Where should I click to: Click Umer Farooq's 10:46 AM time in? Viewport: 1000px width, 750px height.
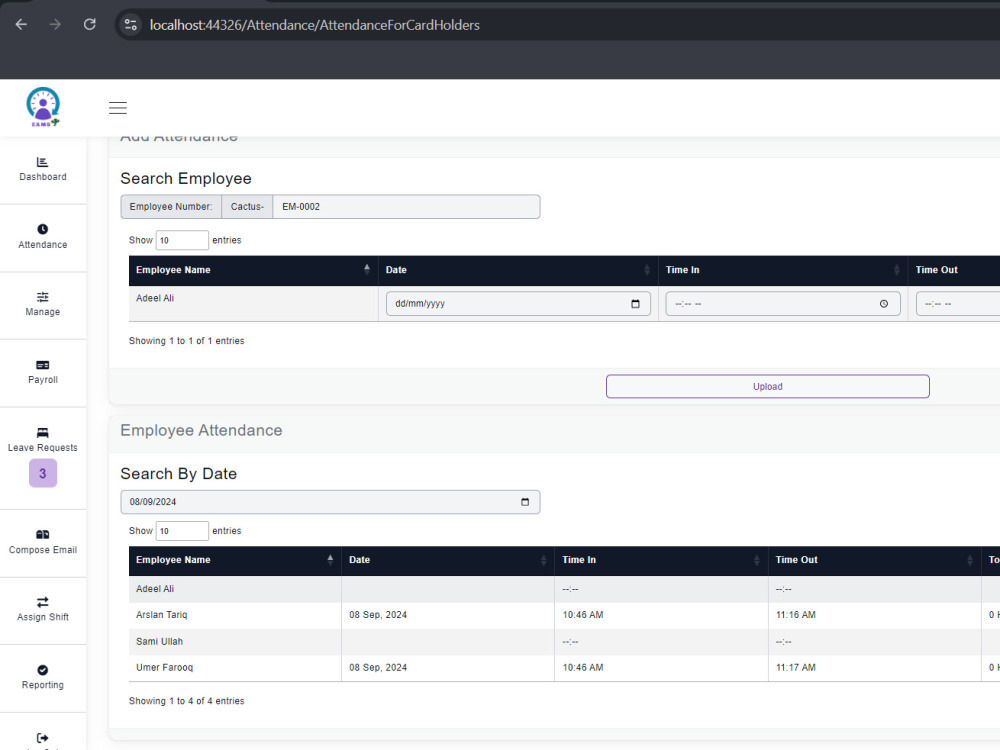tap(583, 668)
